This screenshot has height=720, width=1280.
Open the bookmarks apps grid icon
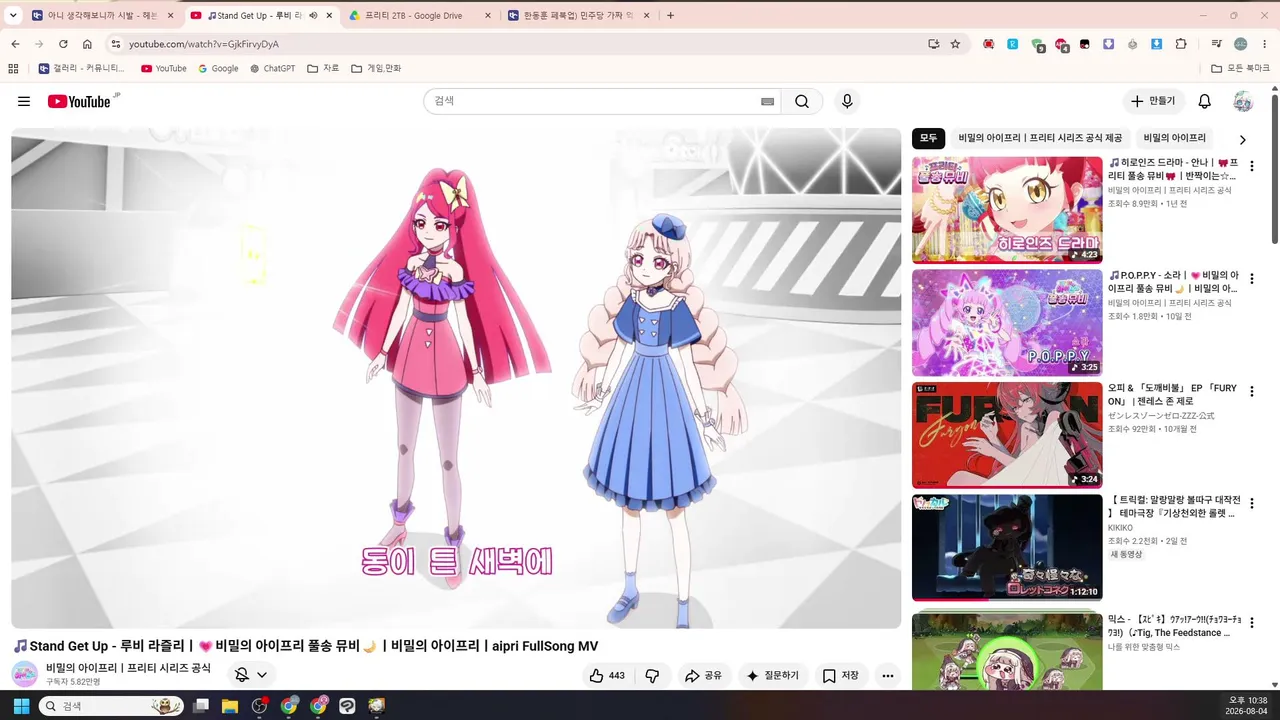click(x=13, y=69)
